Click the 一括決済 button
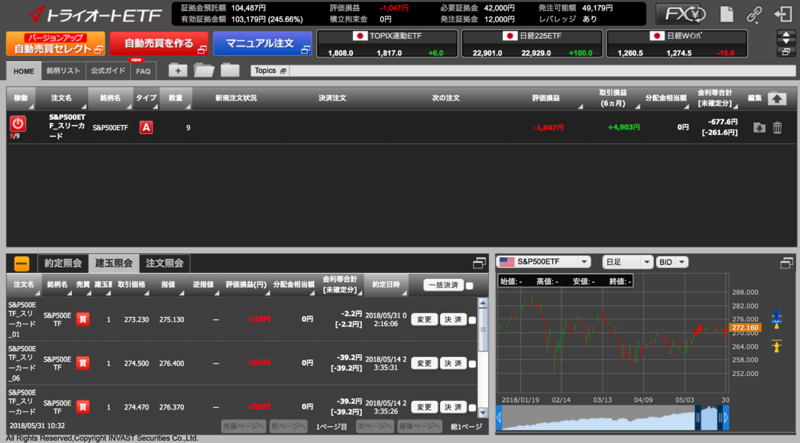Image resolution: width=800 pixels, height=443 pixels. tap(443, 285)
